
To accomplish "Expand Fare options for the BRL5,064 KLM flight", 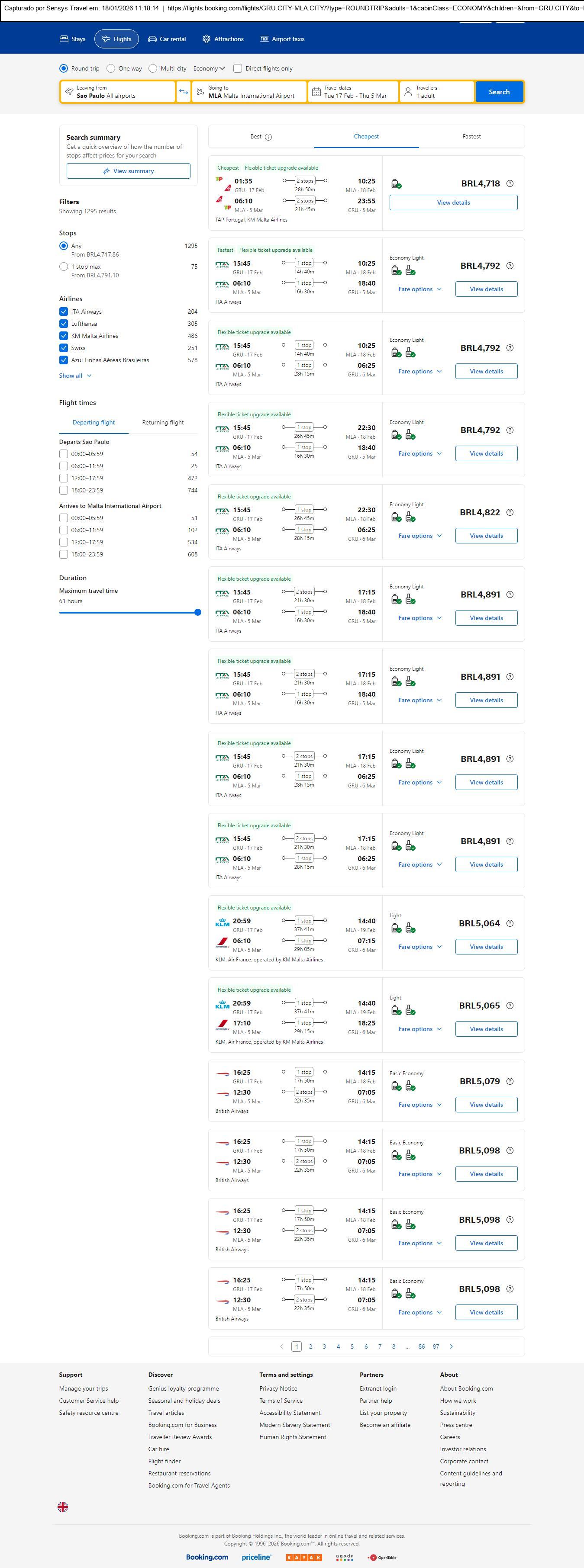I will [419, 947].
